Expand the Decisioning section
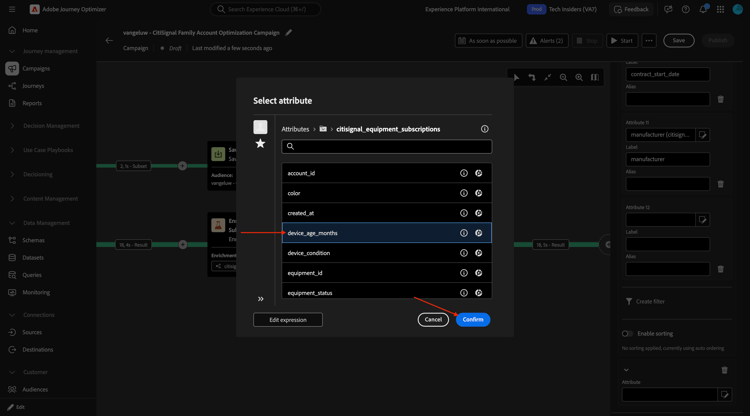750x416 pixels. pyautogui.click(x=12, y=175)
